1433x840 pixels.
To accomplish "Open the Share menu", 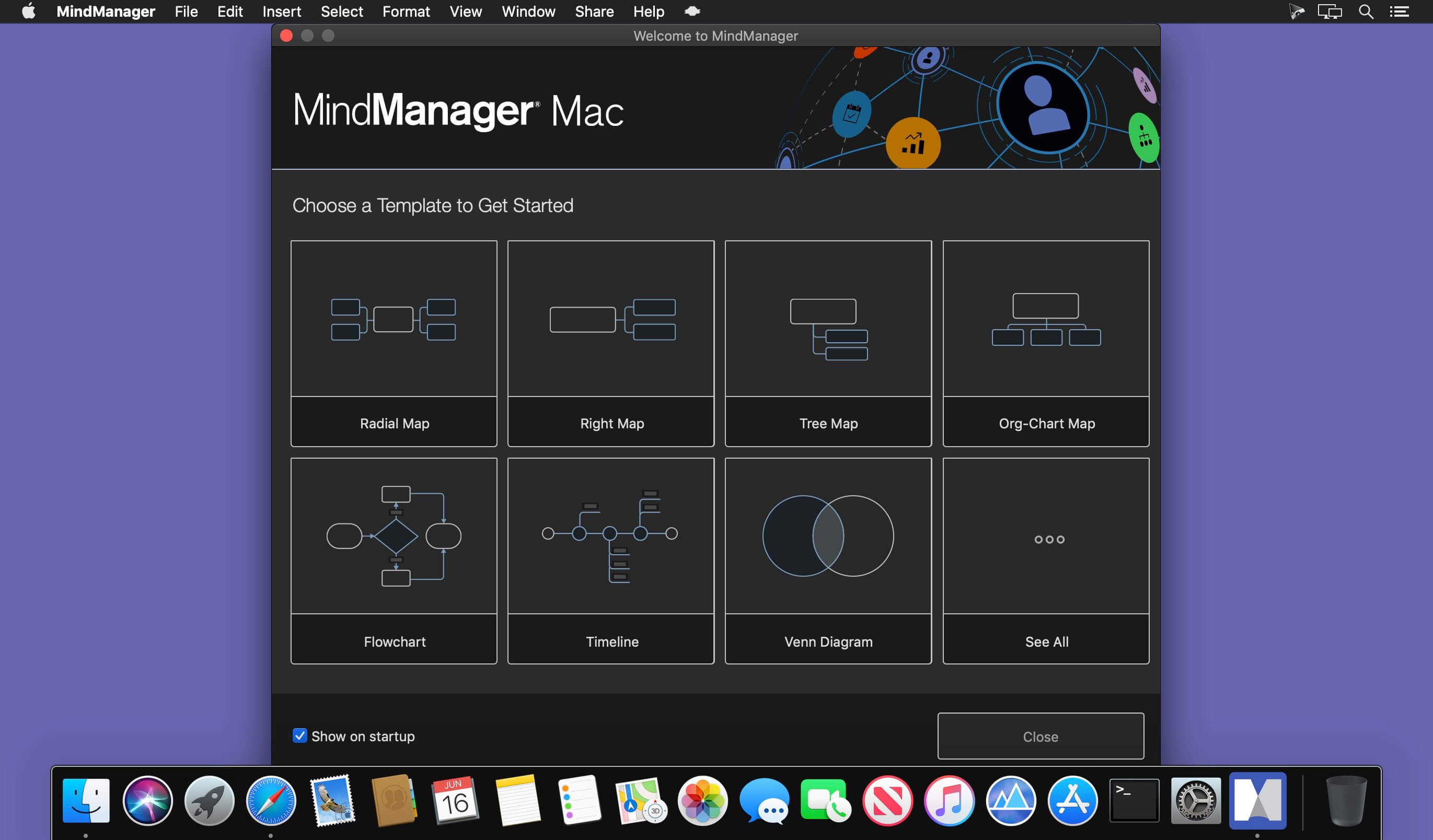I will pyautogui.click(x=594, y=11).
